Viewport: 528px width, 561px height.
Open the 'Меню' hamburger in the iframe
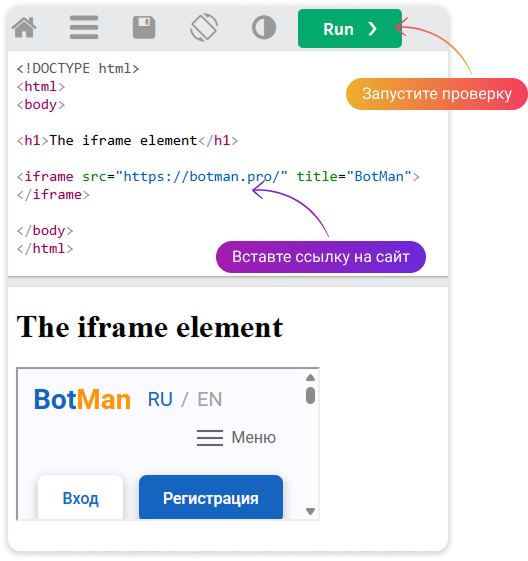236,438
